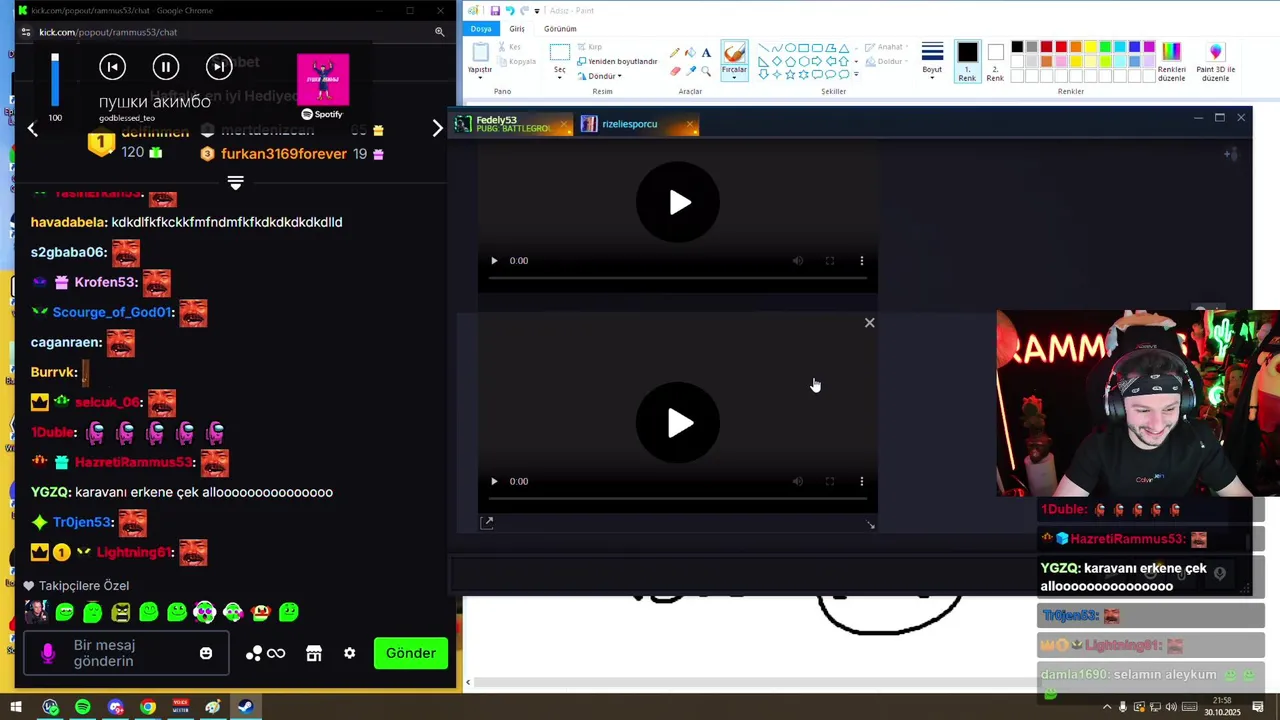This screenshot has height=720, width=1280.
Task: Choose the diamond shape in Paint
Action: pyautogui.click(x=777, y=61)
